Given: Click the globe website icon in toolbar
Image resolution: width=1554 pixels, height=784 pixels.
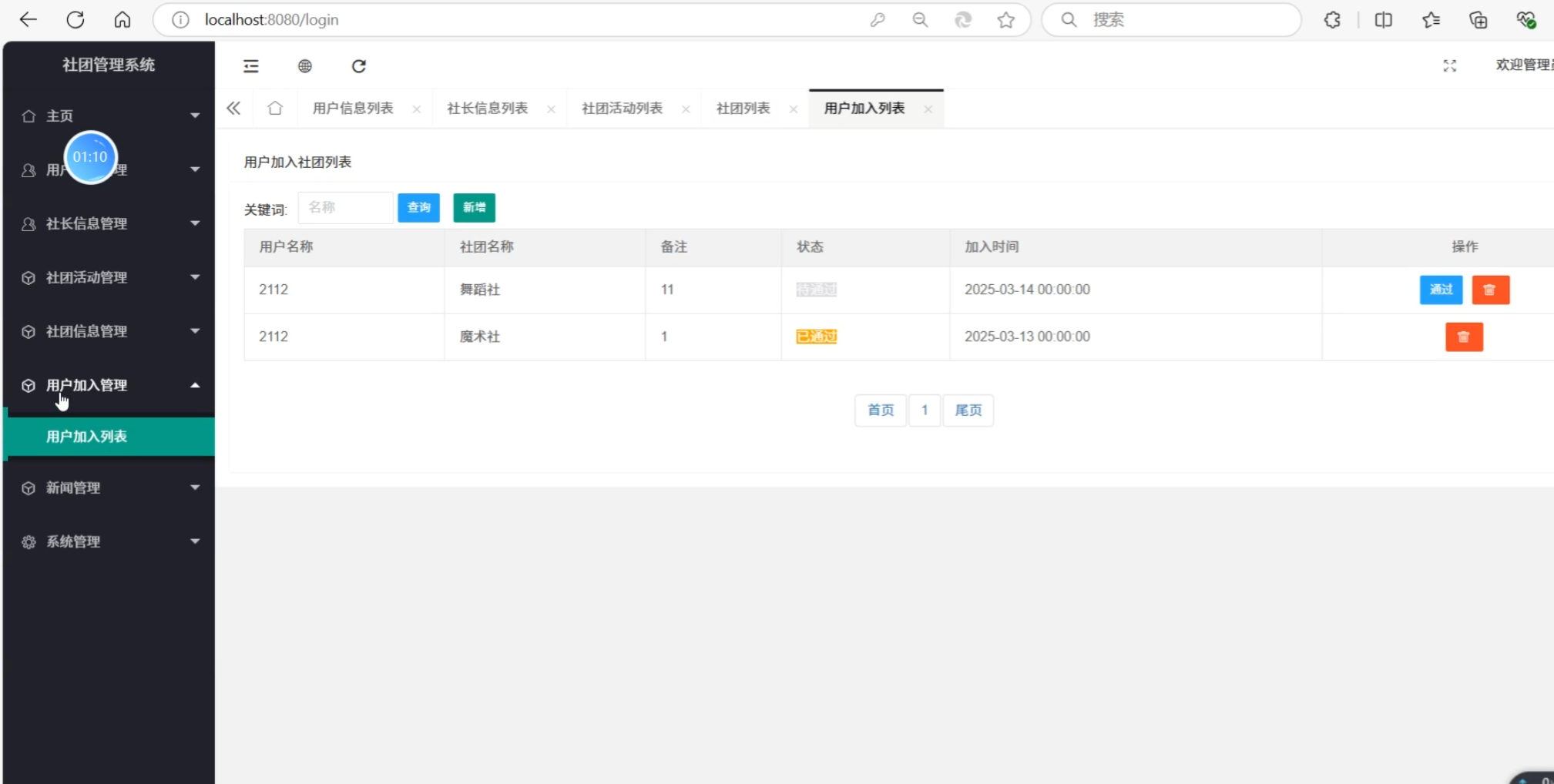Looking at the screenshot, I should point(305,66).
